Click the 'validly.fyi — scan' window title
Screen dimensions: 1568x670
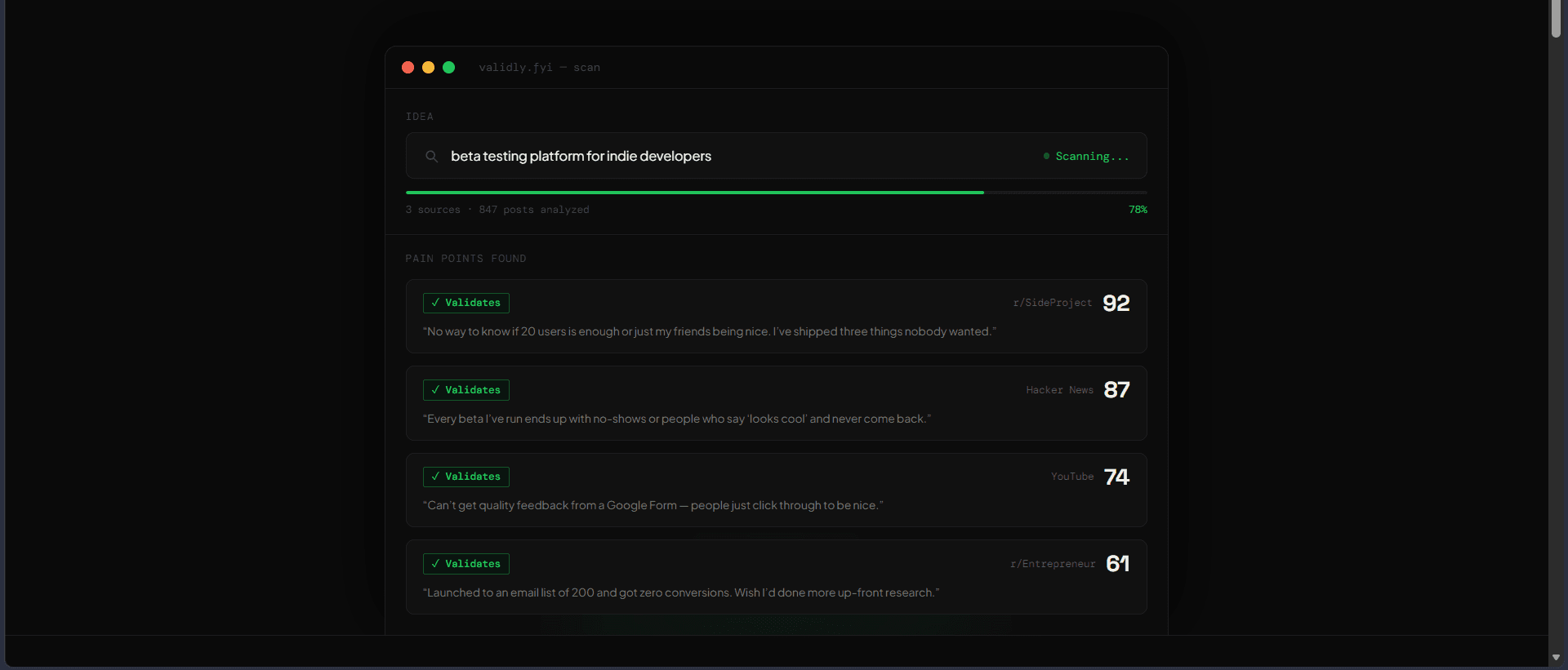540,68
